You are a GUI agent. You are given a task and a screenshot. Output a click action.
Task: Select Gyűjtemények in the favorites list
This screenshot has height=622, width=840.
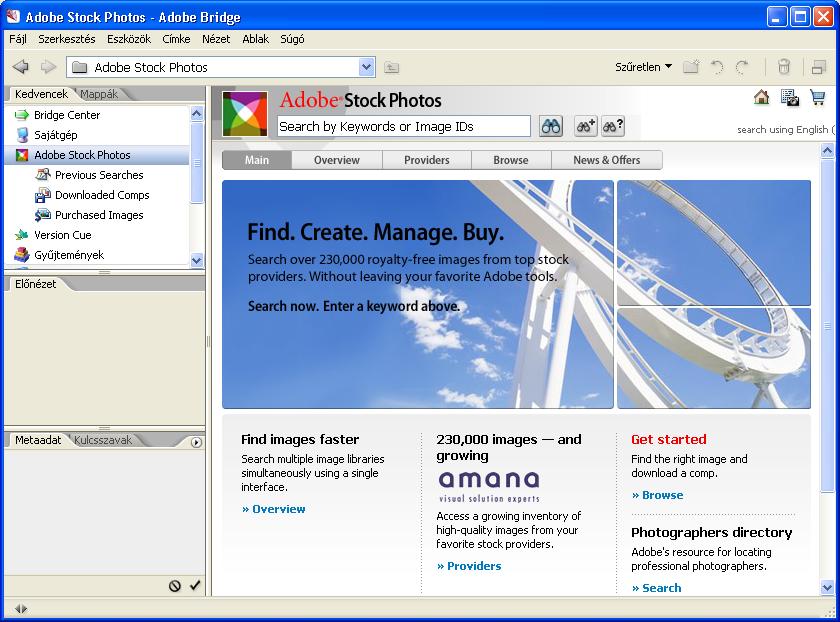(96, 255)
